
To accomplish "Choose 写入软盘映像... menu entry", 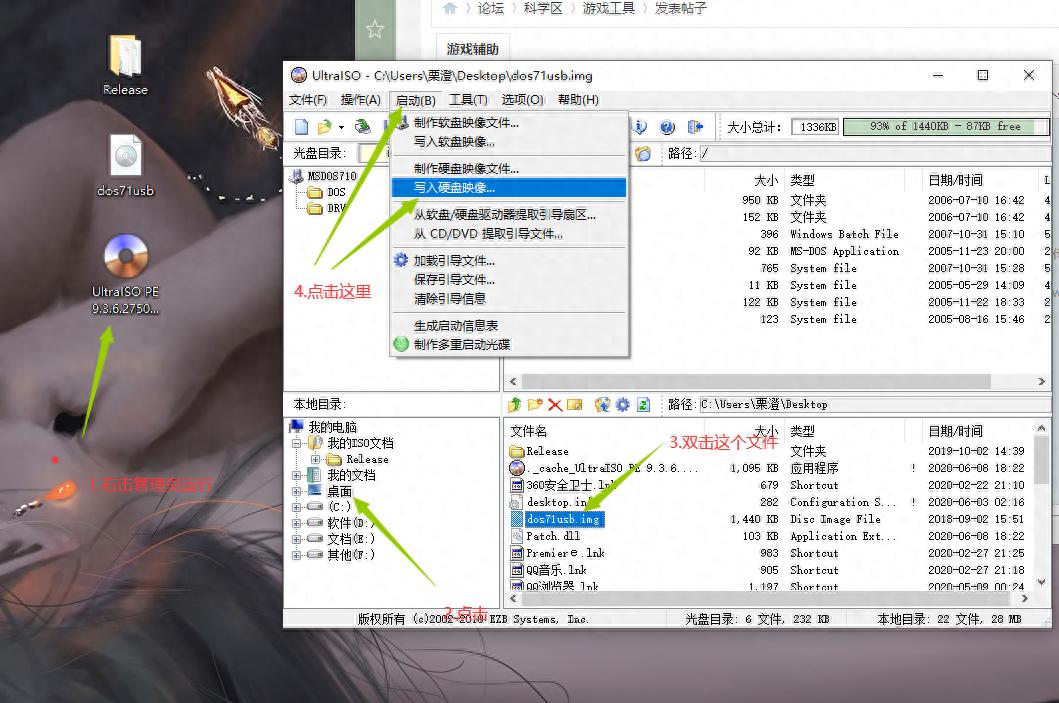I will [509, 142].
